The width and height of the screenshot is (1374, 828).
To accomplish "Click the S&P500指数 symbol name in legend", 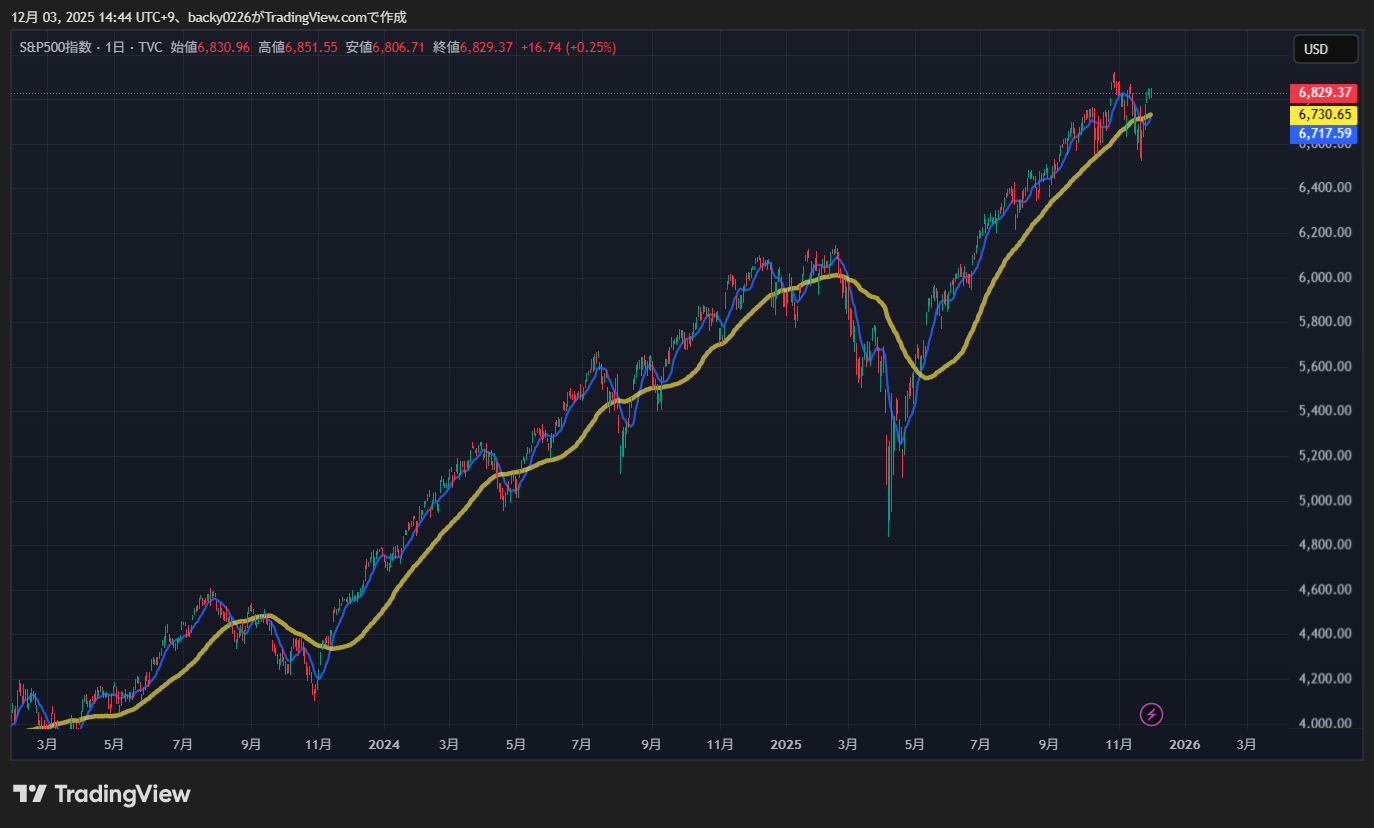I will click(56, 47).
